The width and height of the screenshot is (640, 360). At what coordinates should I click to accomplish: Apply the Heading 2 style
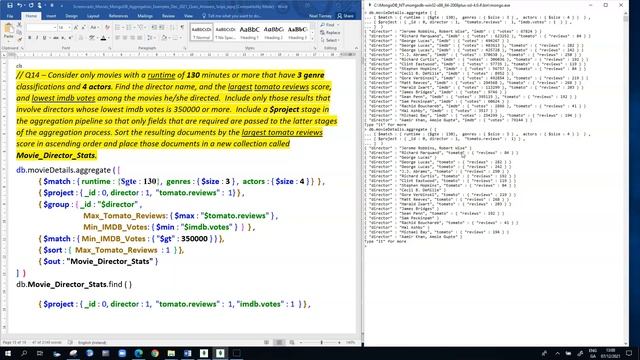click(273, 32)
